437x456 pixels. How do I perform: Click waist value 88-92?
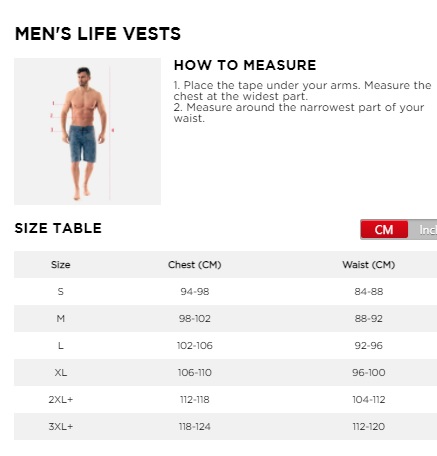point(369,319)
